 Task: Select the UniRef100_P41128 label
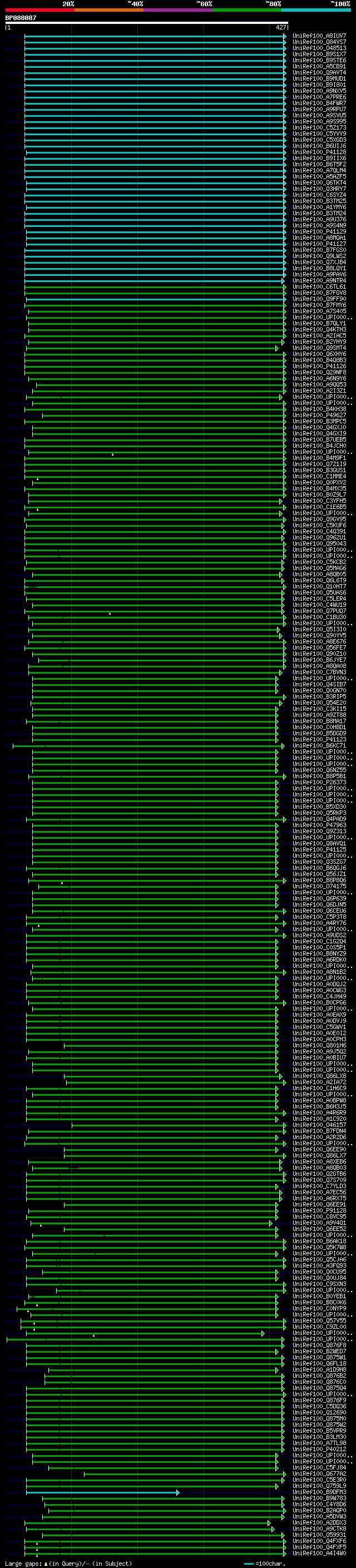point(319,152)
